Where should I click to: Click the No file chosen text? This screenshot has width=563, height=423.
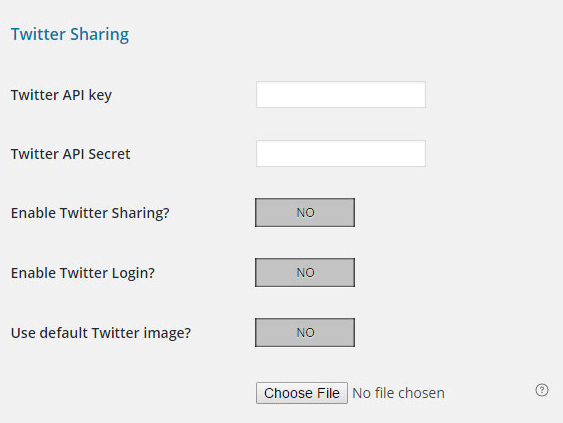(399, 393)
